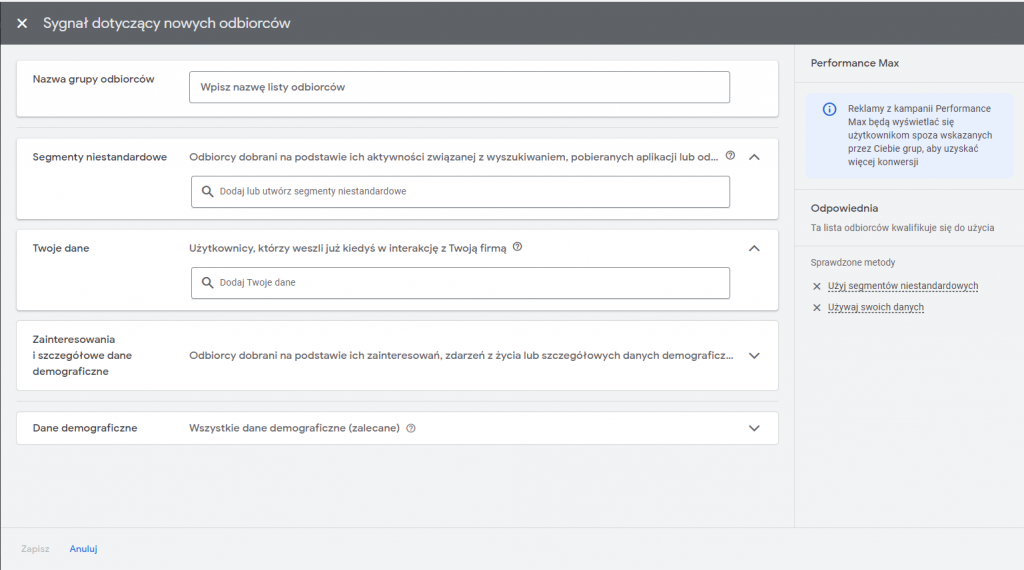Click help icon beside Segmenty niestandardowe description
This screenshot has height=570, width=1024.
tap(730, 156)
